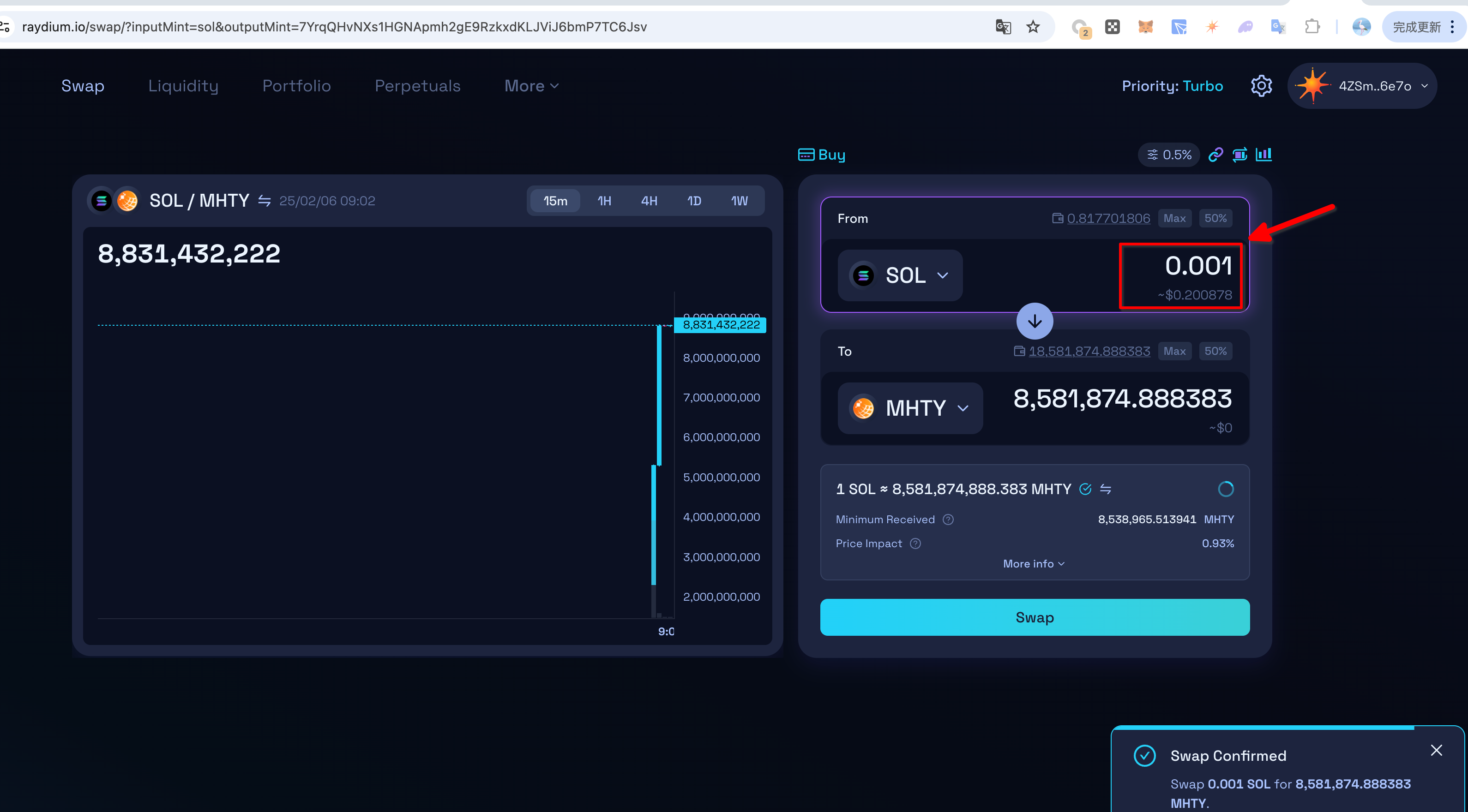Click the copy swap link icon
This screenshot has width=1468, height=812.
pyautogui.click(x=1215, y=154)
